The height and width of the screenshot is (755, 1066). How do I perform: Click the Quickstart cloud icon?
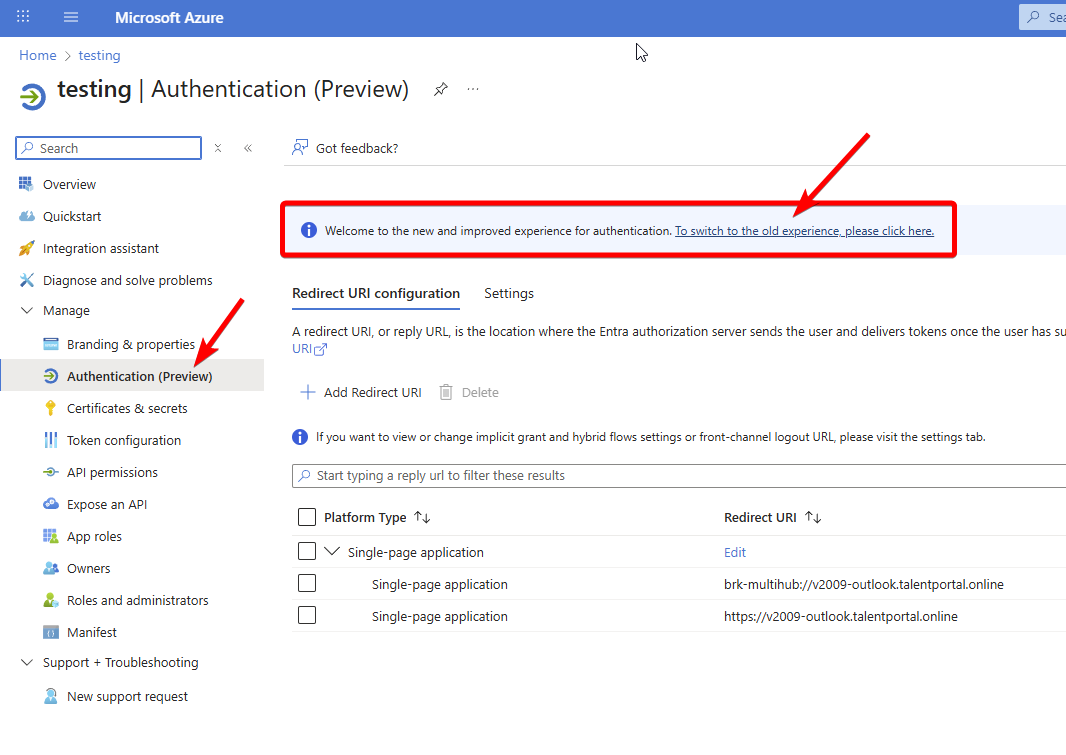[27, 216]
